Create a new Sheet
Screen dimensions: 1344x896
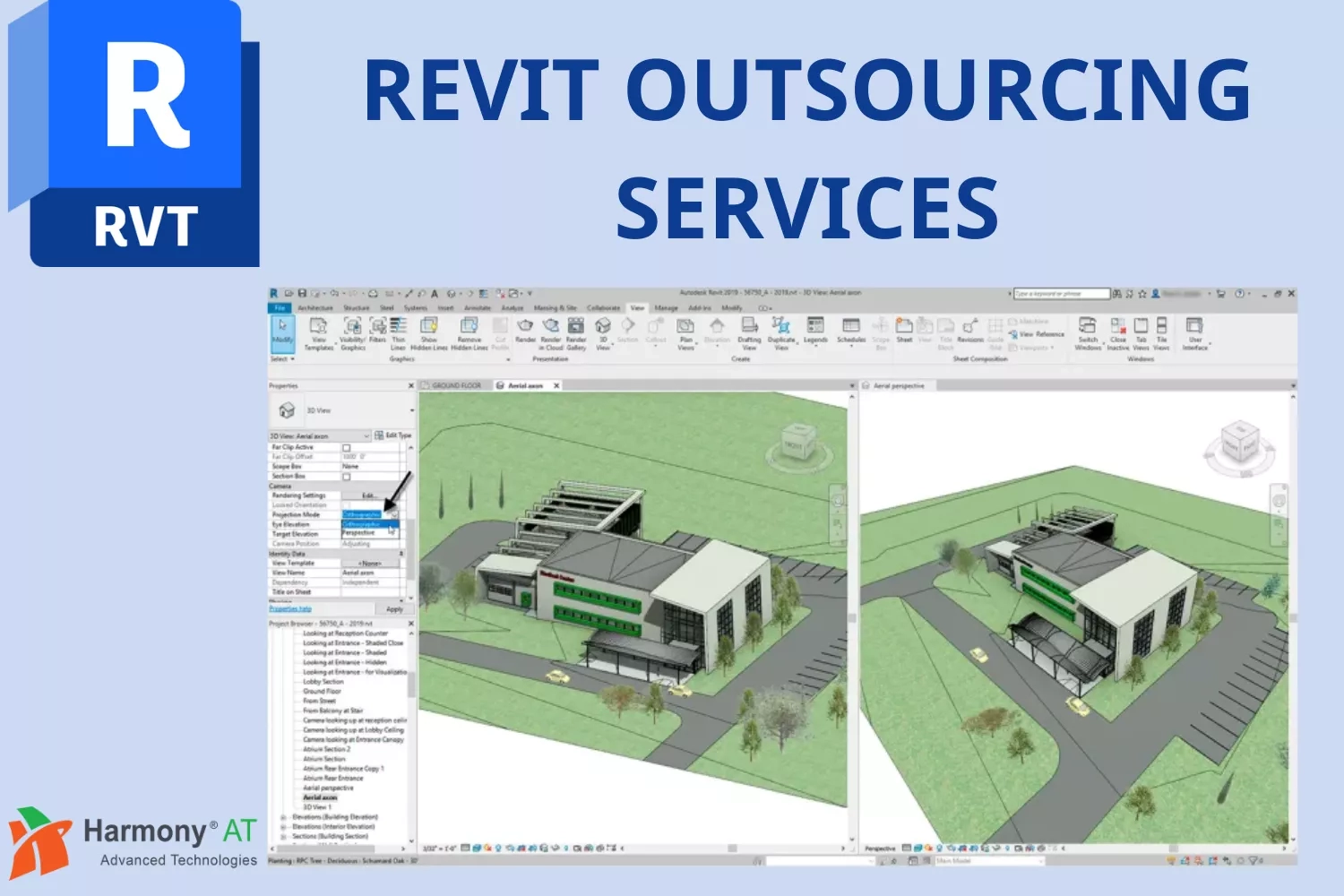click(x=904, y=330)
